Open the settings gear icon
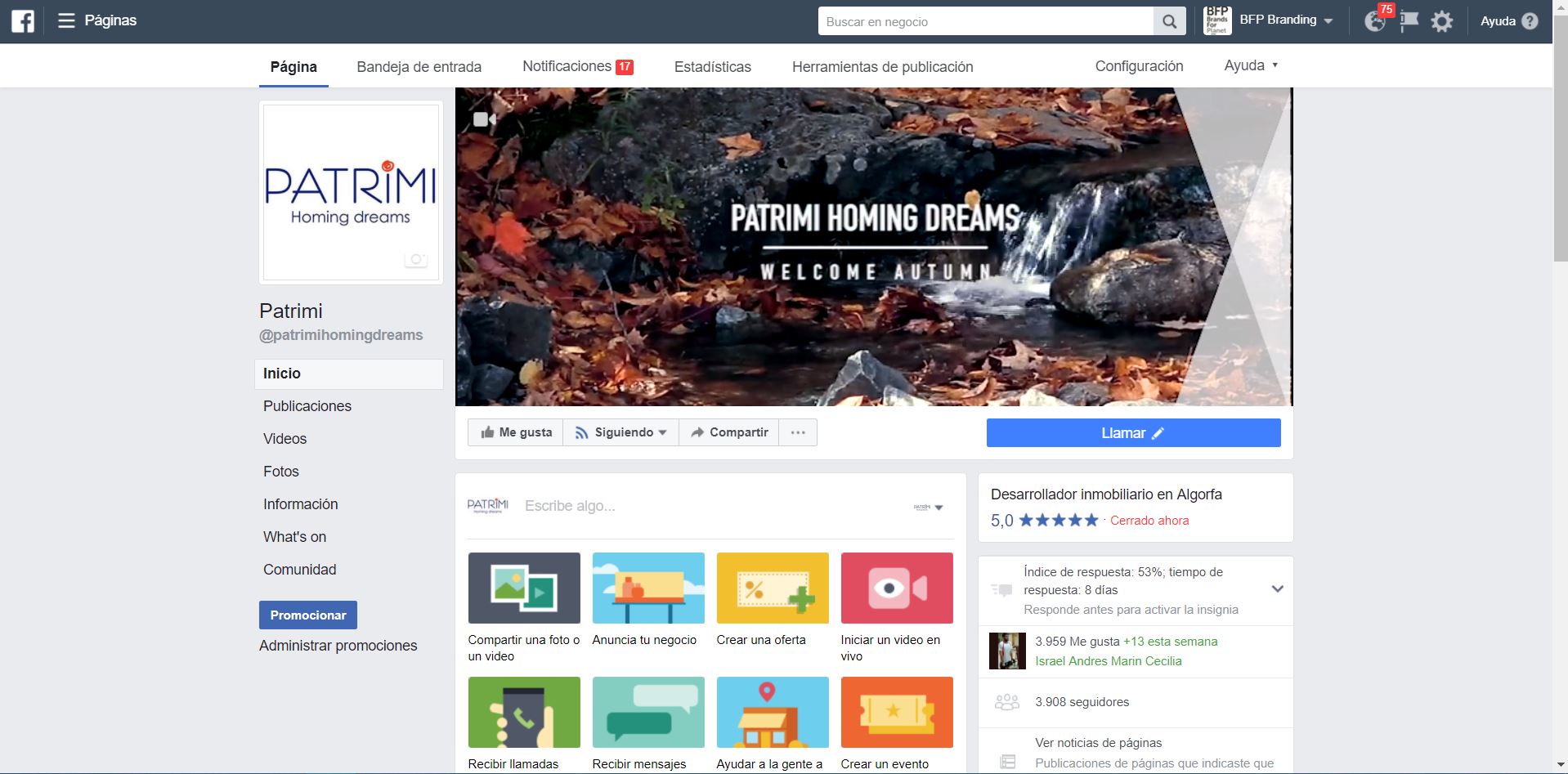 1441,22
